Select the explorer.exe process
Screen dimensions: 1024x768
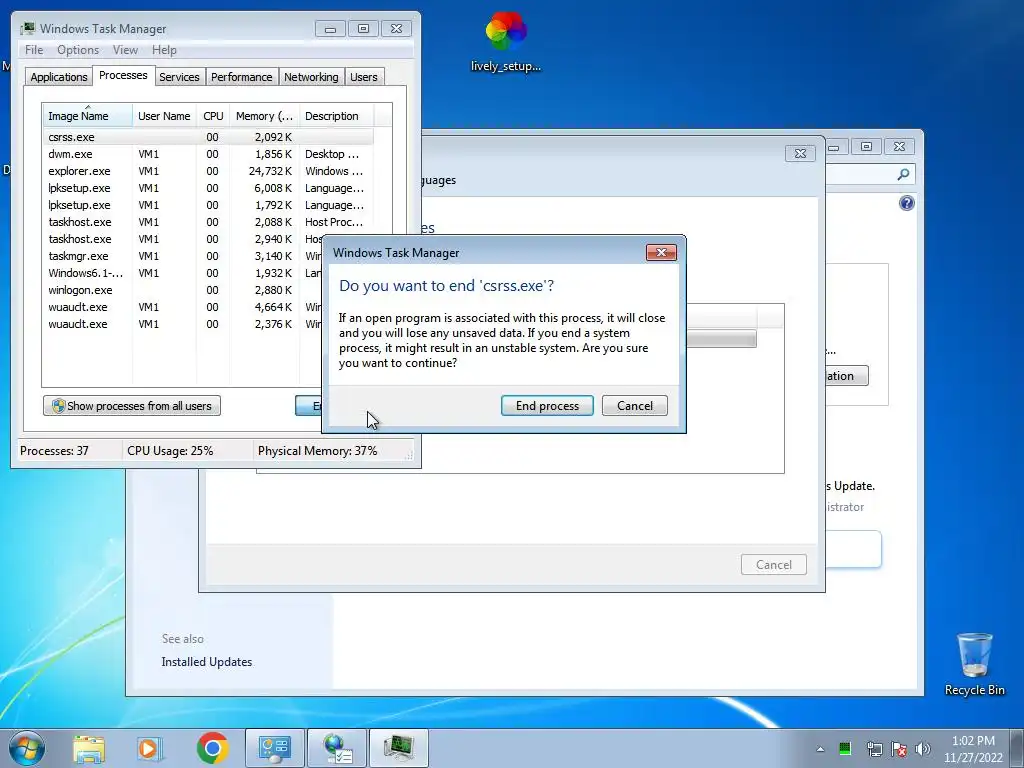(x=208, y=171)
